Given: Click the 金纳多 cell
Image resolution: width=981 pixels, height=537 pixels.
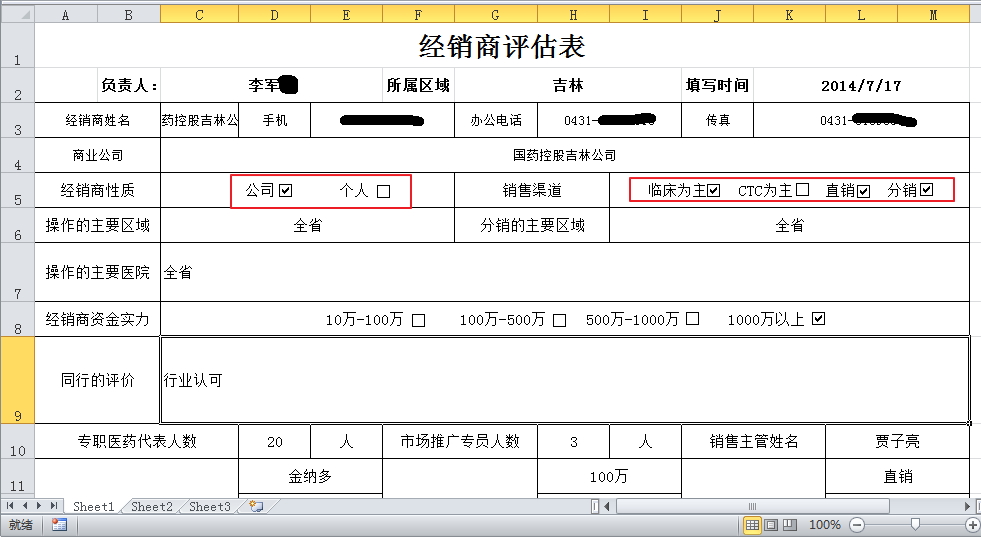Looking at the screenshot, I should [310, 476].
